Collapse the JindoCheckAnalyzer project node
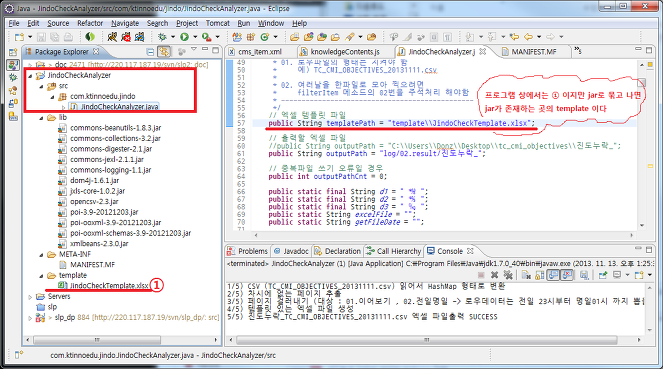Screen dimensions: 663x369 coord(30,76)
